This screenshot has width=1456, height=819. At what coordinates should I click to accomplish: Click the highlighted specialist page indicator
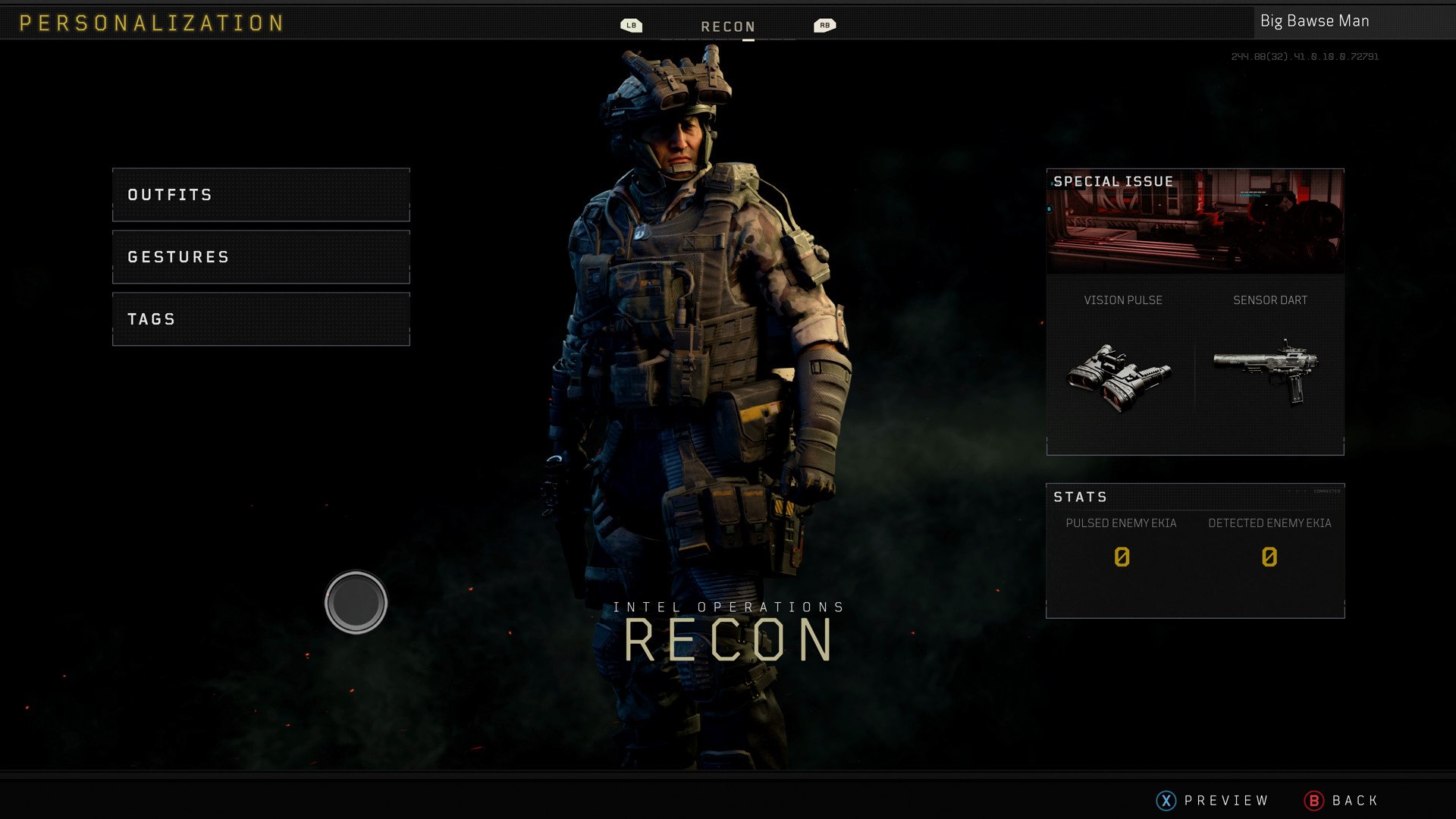(748, 39)
